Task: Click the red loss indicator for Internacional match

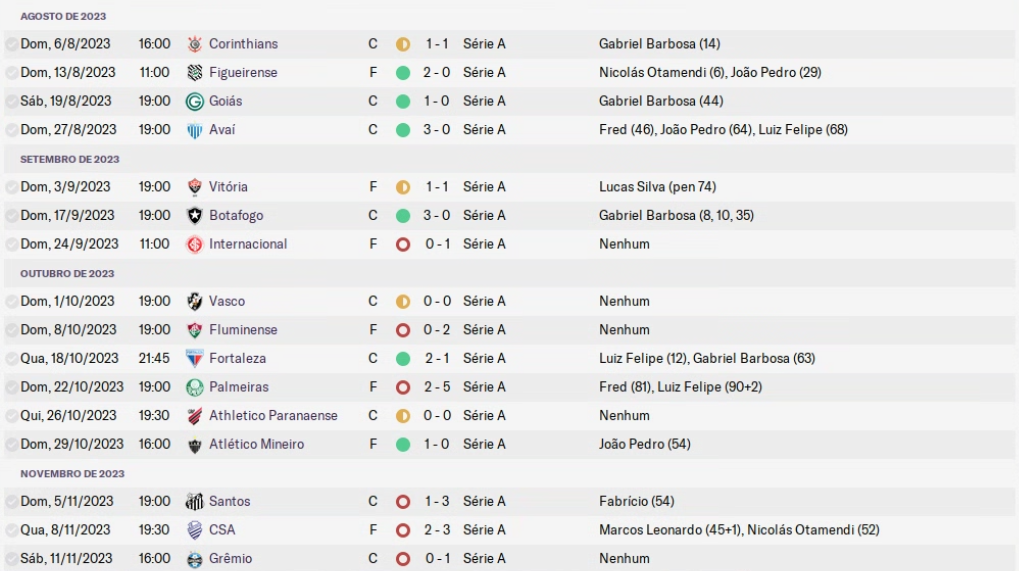Action: click(x=403, y=244)
